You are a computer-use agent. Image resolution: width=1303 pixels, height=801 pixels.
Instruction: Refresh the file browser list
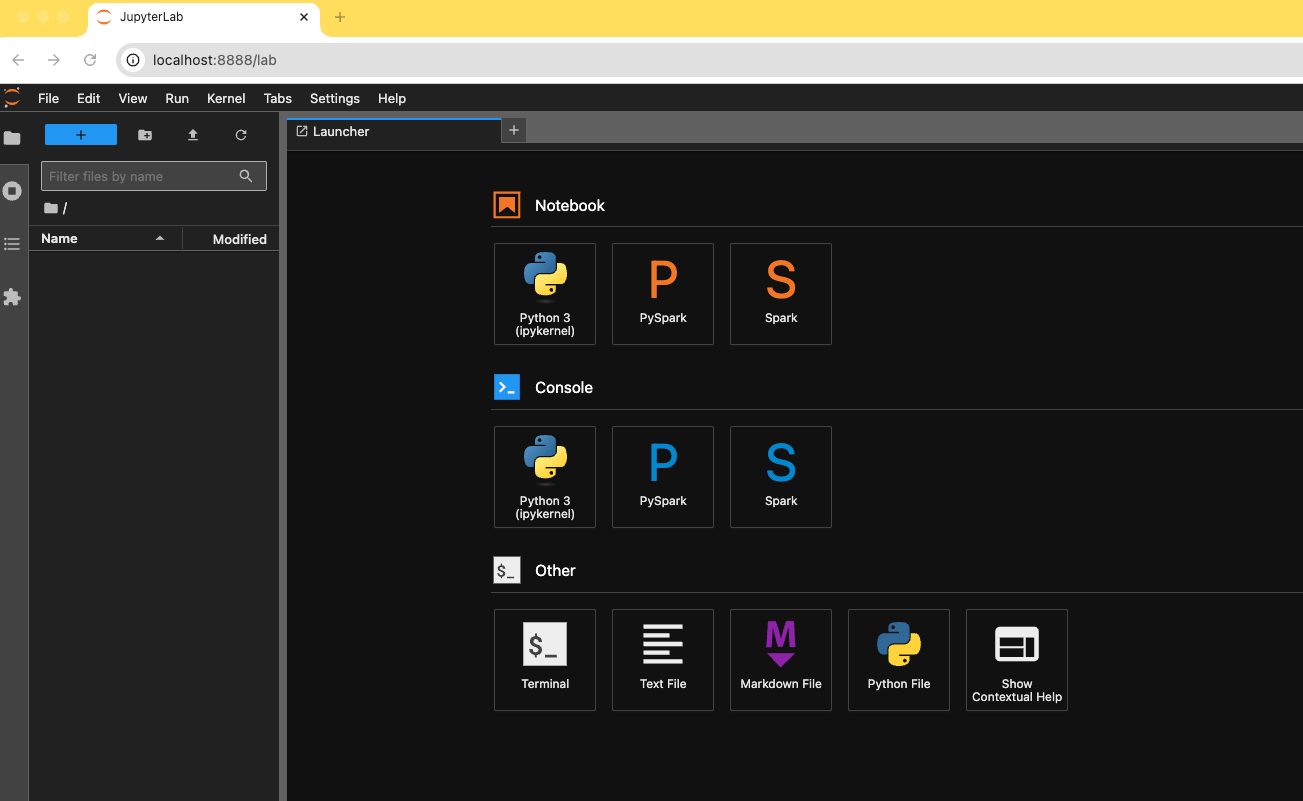point(241,135)
